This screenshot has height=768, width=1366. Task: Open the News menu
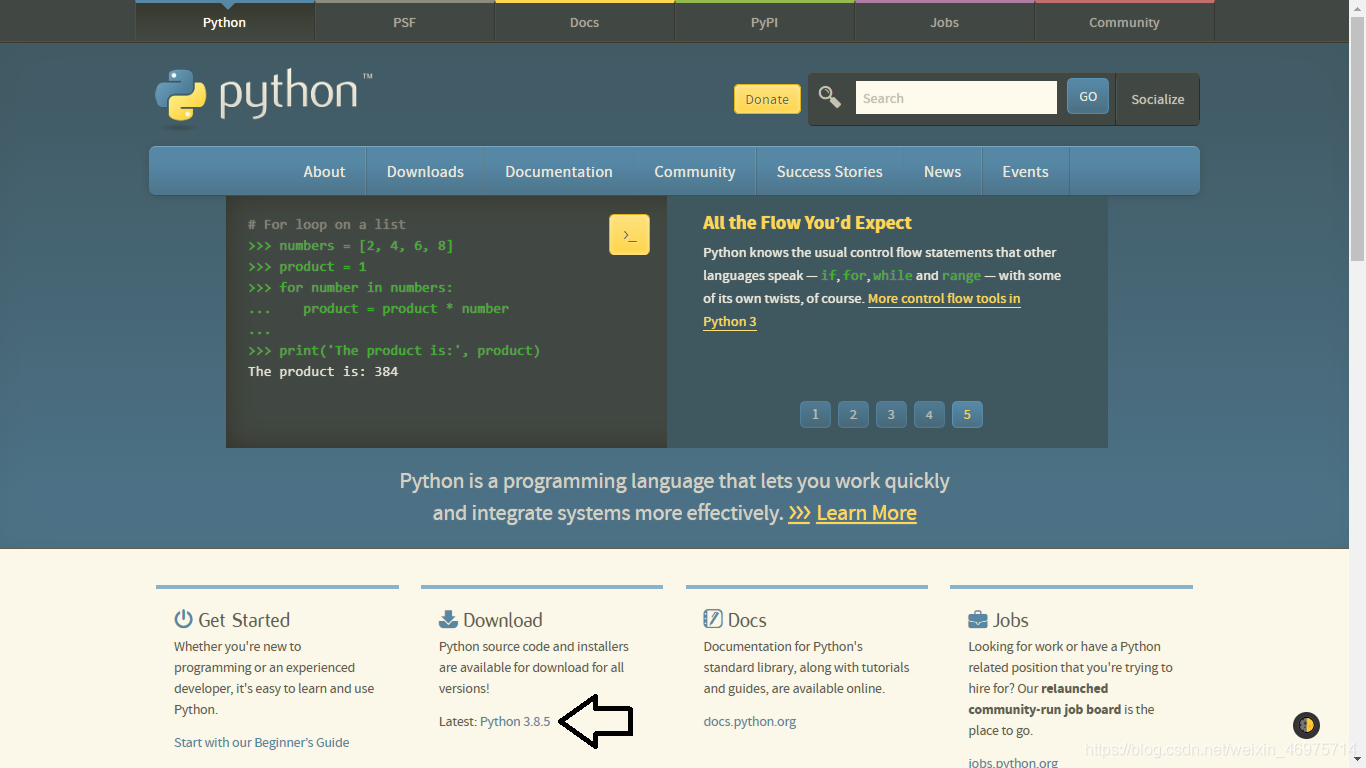942,171
